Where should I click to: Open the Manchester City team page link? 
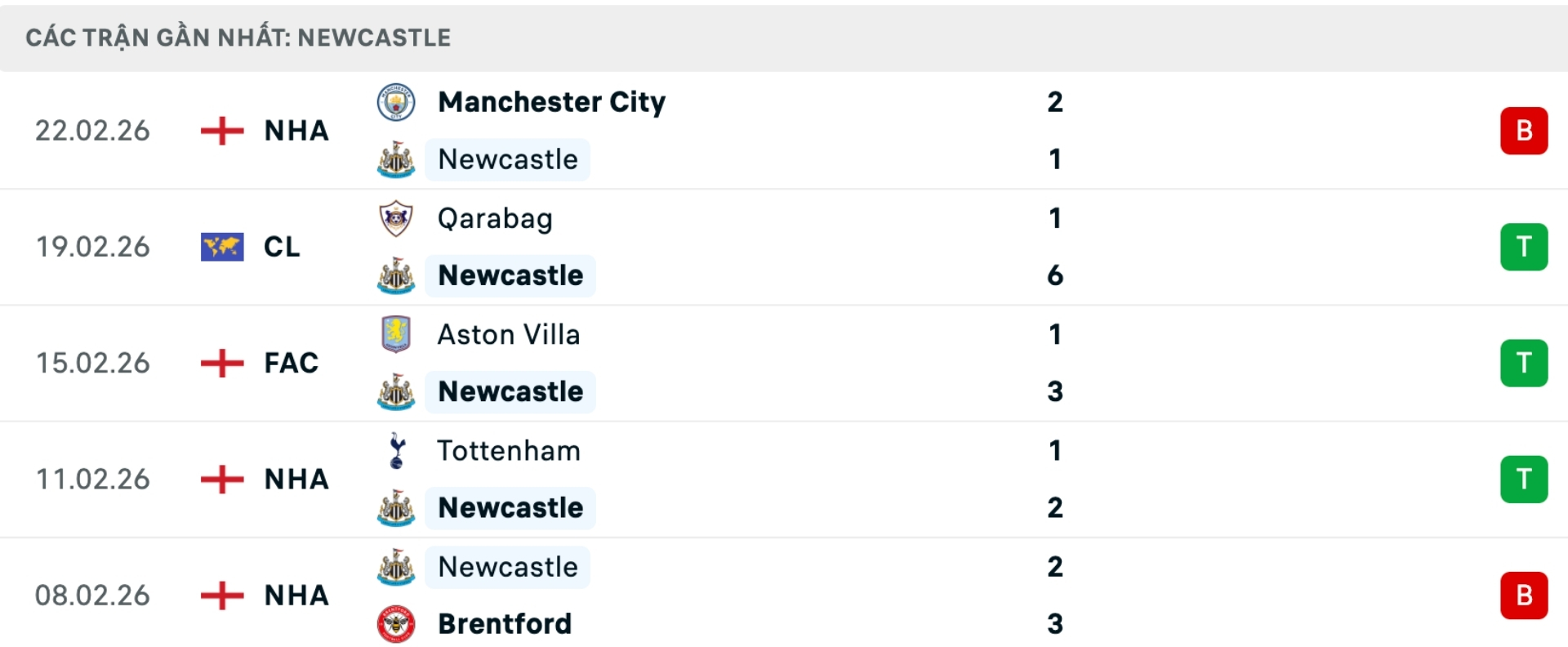(x=551, y=102)
